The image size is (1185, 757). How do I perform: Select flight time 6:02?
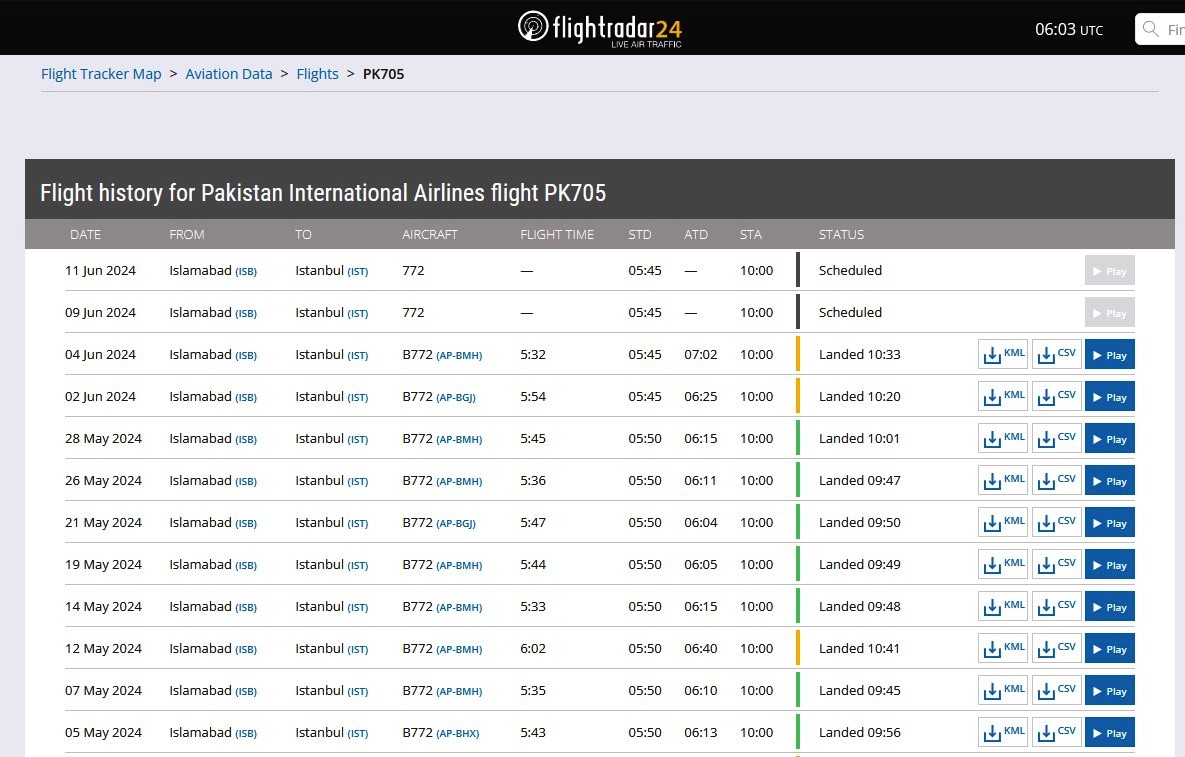[x=533, y=648]
